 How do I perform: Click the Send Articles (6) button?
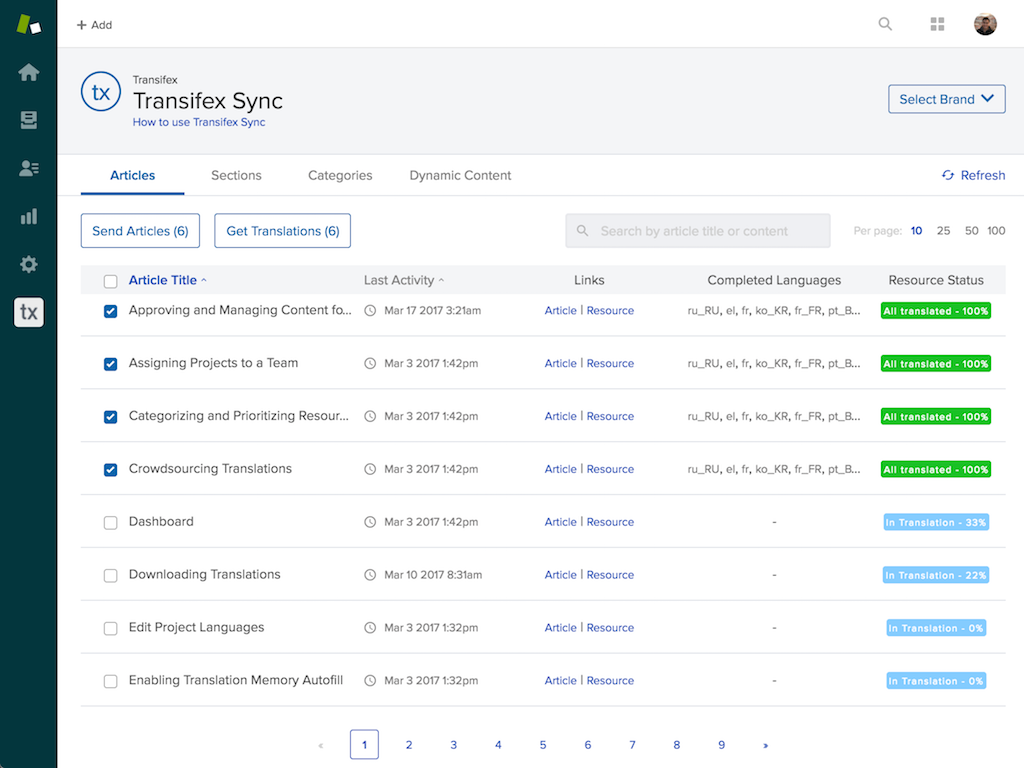click(140, 231)
